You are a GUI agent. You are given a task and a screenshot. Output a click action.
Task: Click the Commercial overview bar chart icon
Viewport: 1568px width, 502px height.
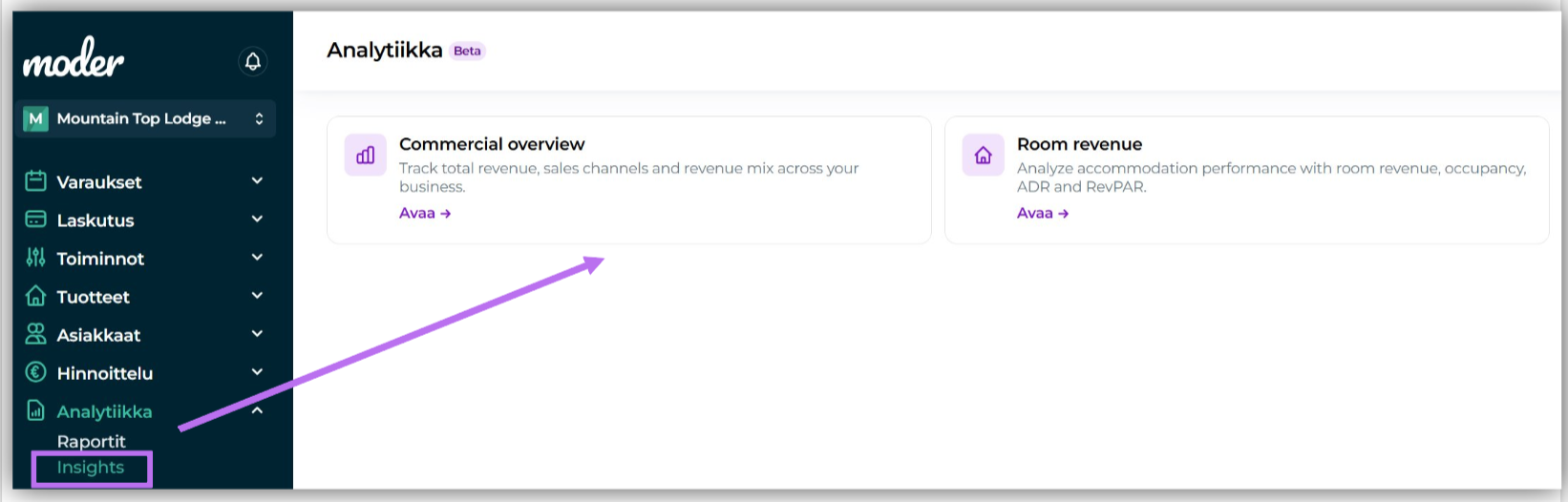pyautogui.click(x=366, y=156)
